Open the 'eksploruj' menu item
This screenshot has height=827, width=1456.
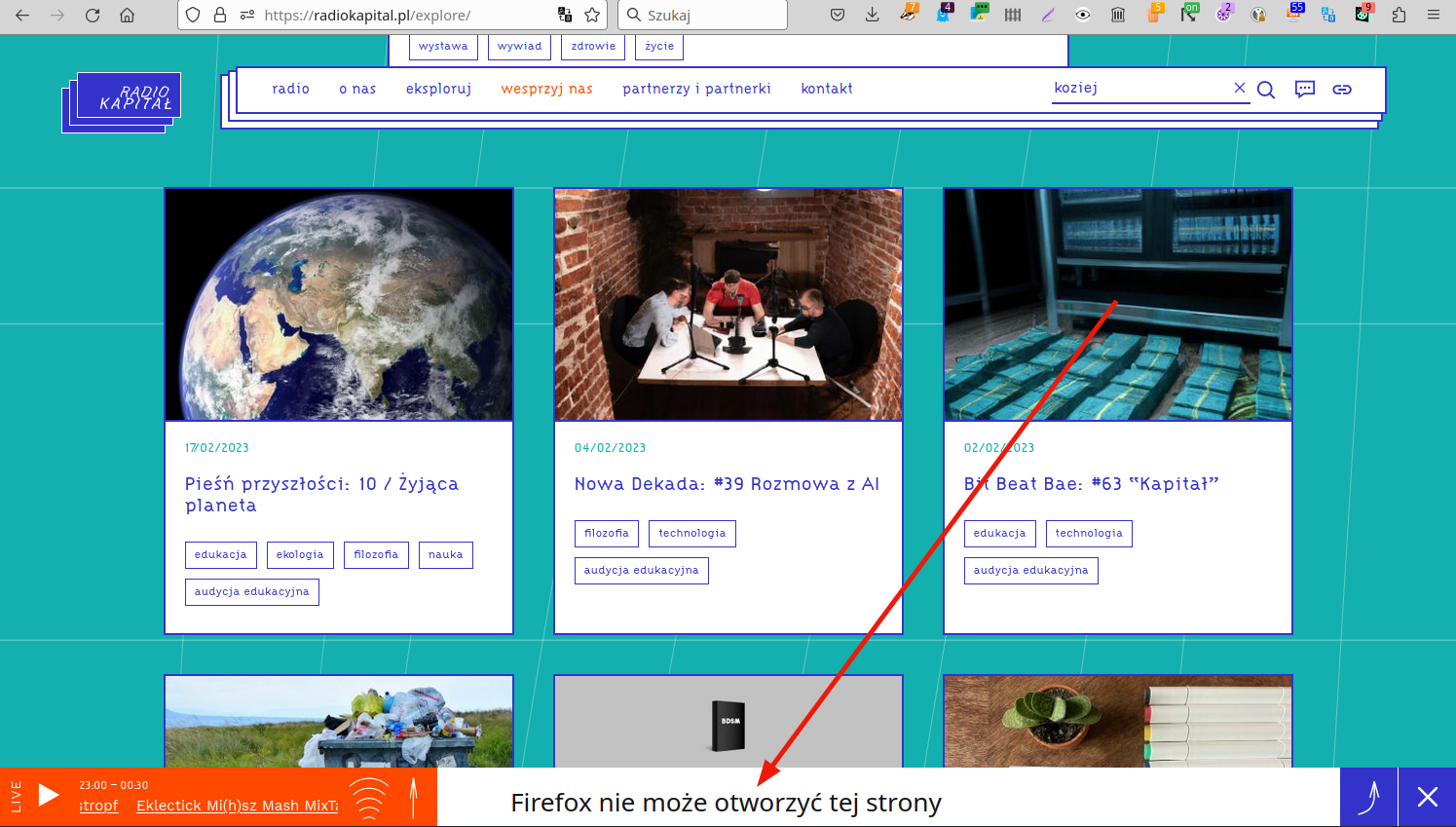point(438,89)
